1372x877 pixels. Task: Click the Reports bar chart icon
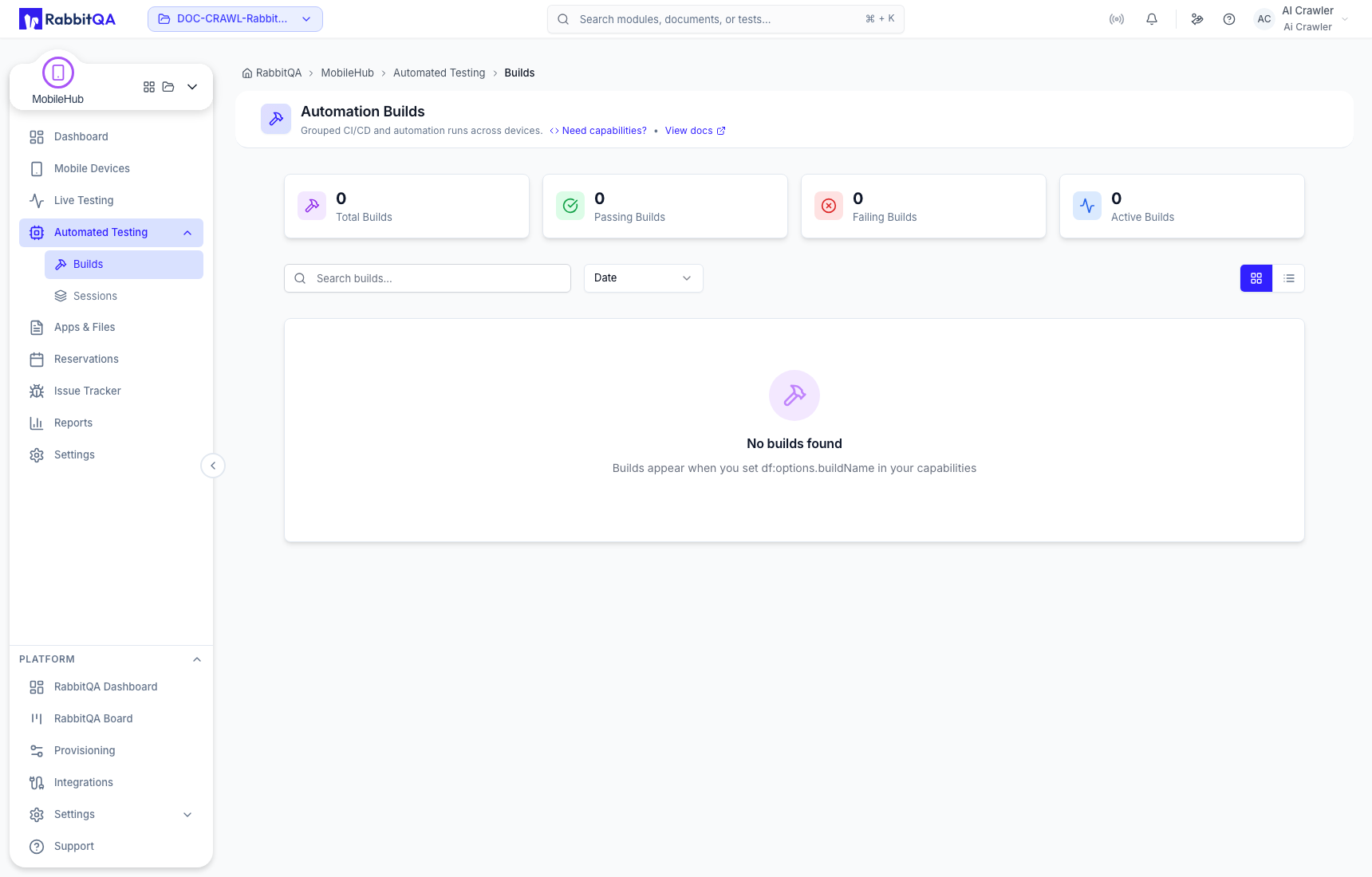pyautogui.click(x=37, y=423)
